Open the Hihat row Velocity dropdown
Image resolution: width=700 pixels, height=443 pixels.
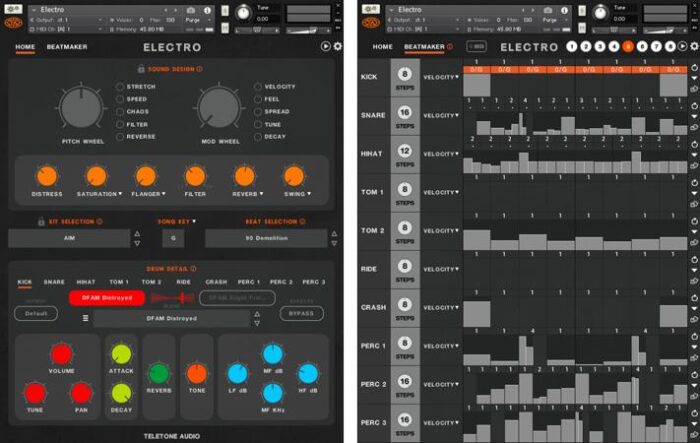pos(441,154)
